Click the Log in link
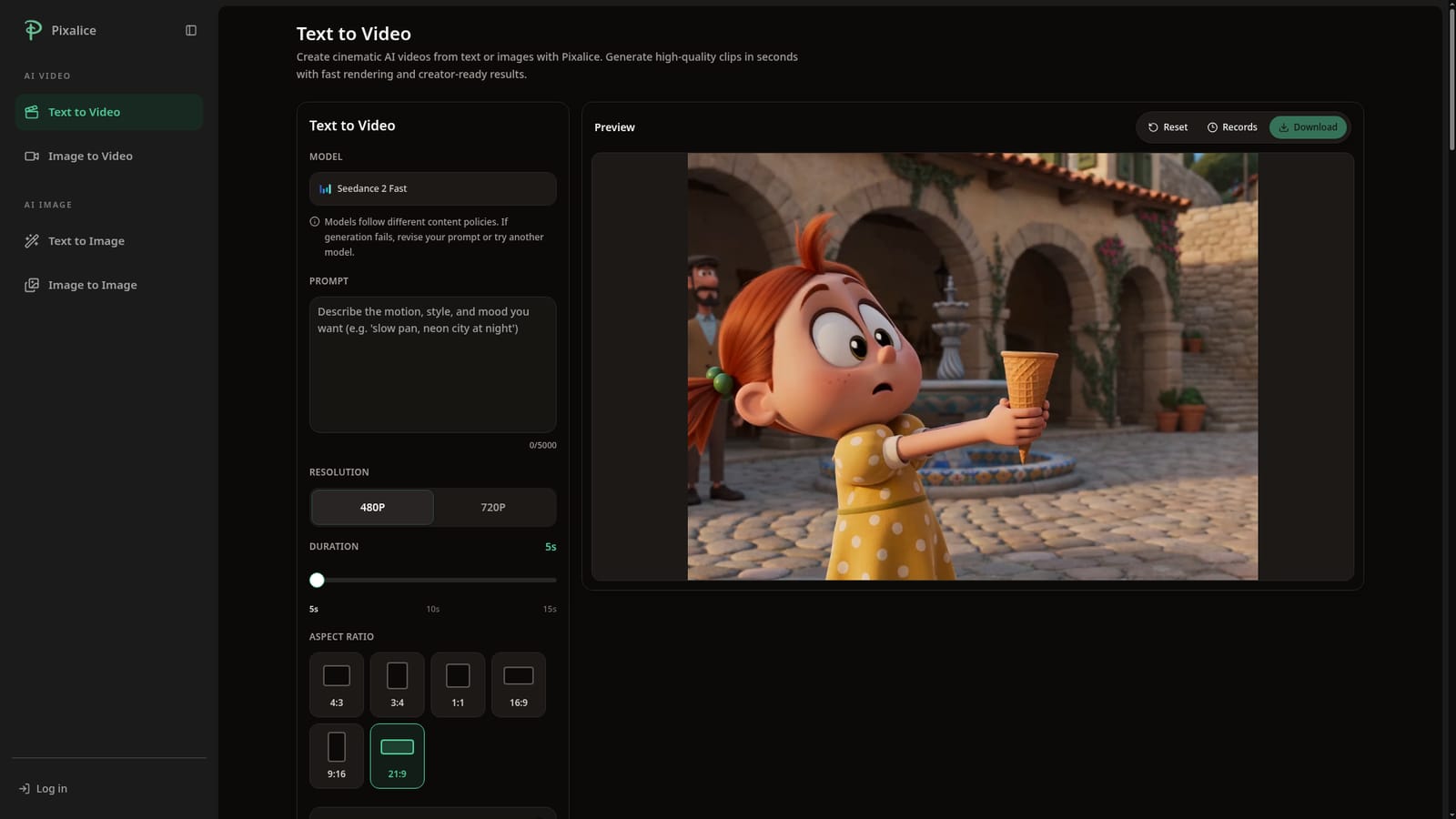This screenshot has width=1456, height=819. 43,789
